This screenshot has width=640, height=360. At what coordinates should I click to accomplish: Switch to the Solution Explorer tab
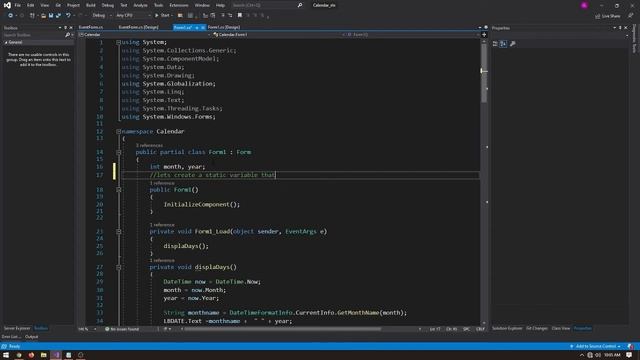click(x=507, y=328)
